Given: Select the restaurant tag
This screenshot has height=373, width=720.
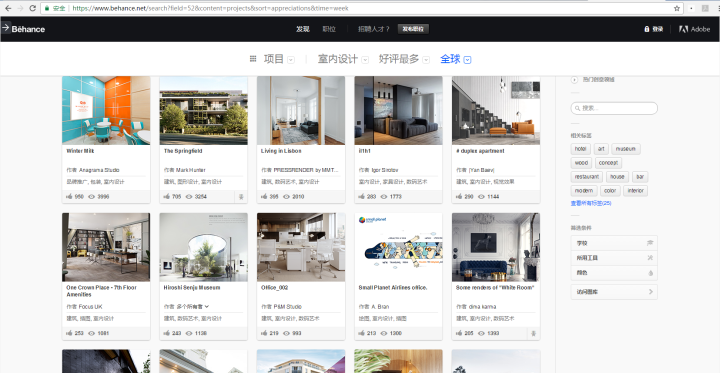Looking at the screenshot, I should point(587,177).
